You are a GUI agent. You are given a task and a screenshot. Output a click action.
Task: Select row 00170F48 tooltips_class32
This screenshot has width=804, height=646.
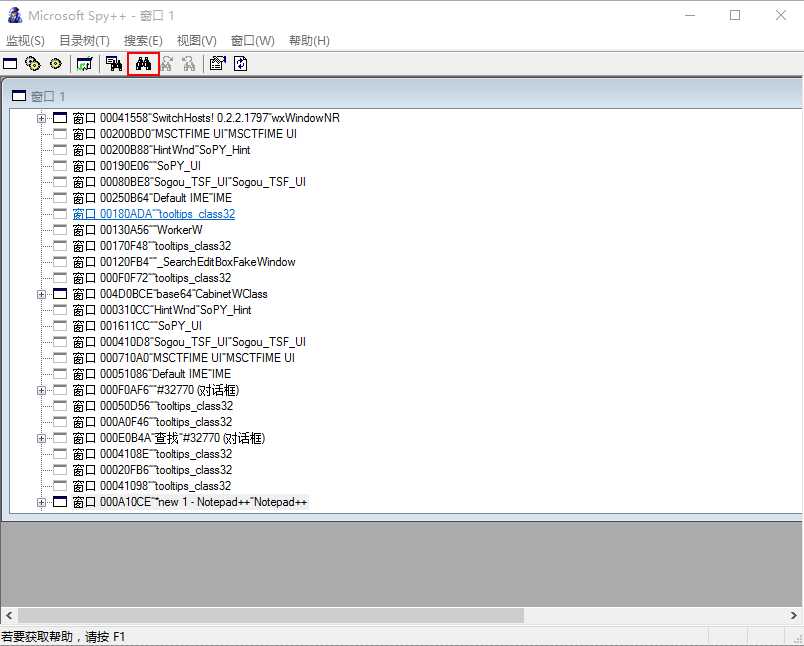point(152,246)
